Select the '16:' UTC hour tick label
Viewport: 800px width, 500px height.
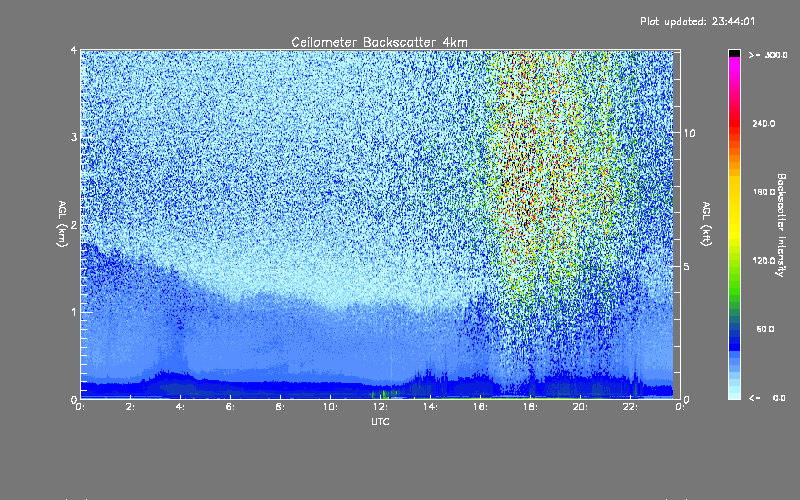tap(480, 407)
